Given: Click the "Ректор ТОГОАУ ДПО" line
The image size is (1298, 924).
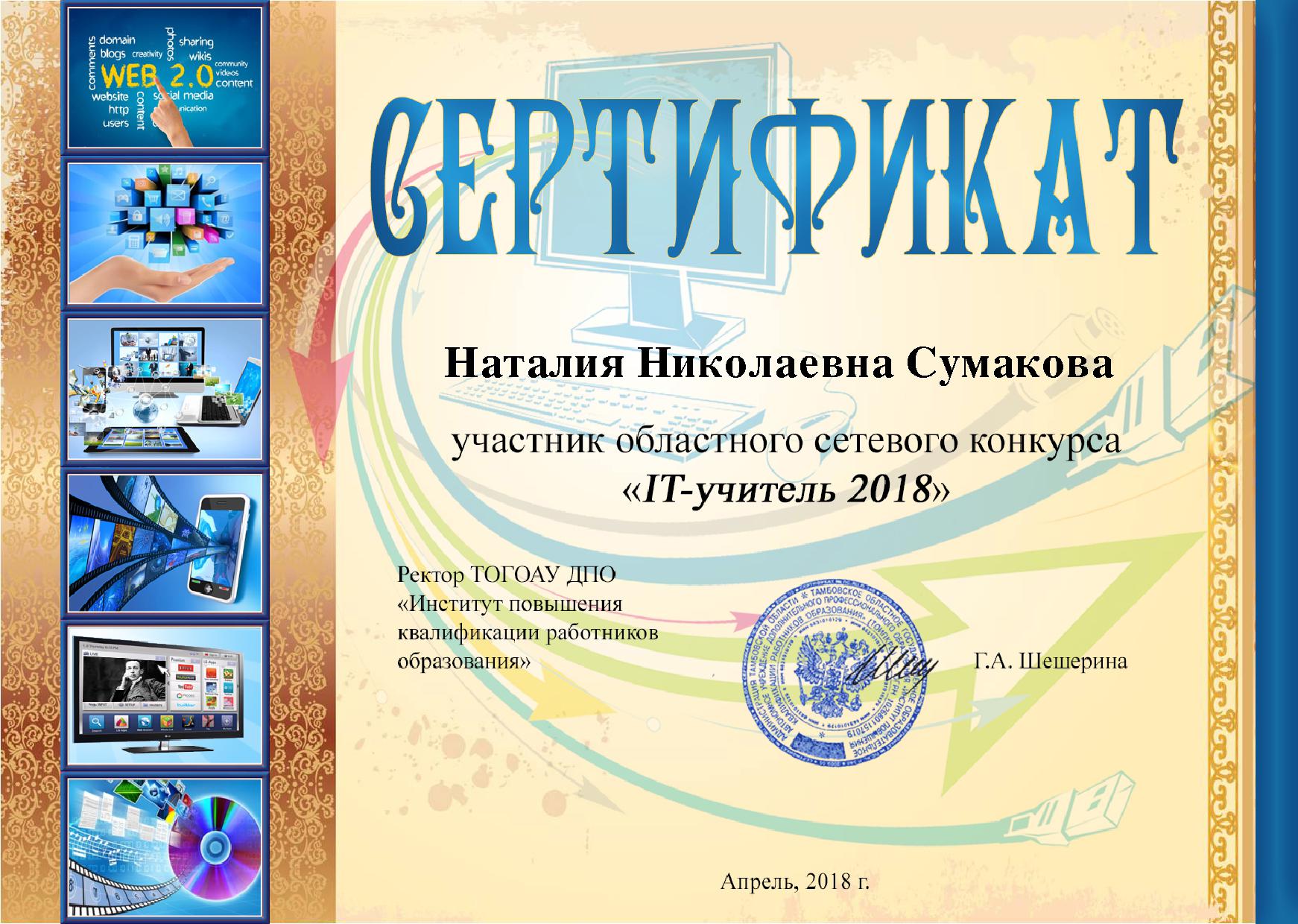Looking at the screenshot, I should pos(507,575).
